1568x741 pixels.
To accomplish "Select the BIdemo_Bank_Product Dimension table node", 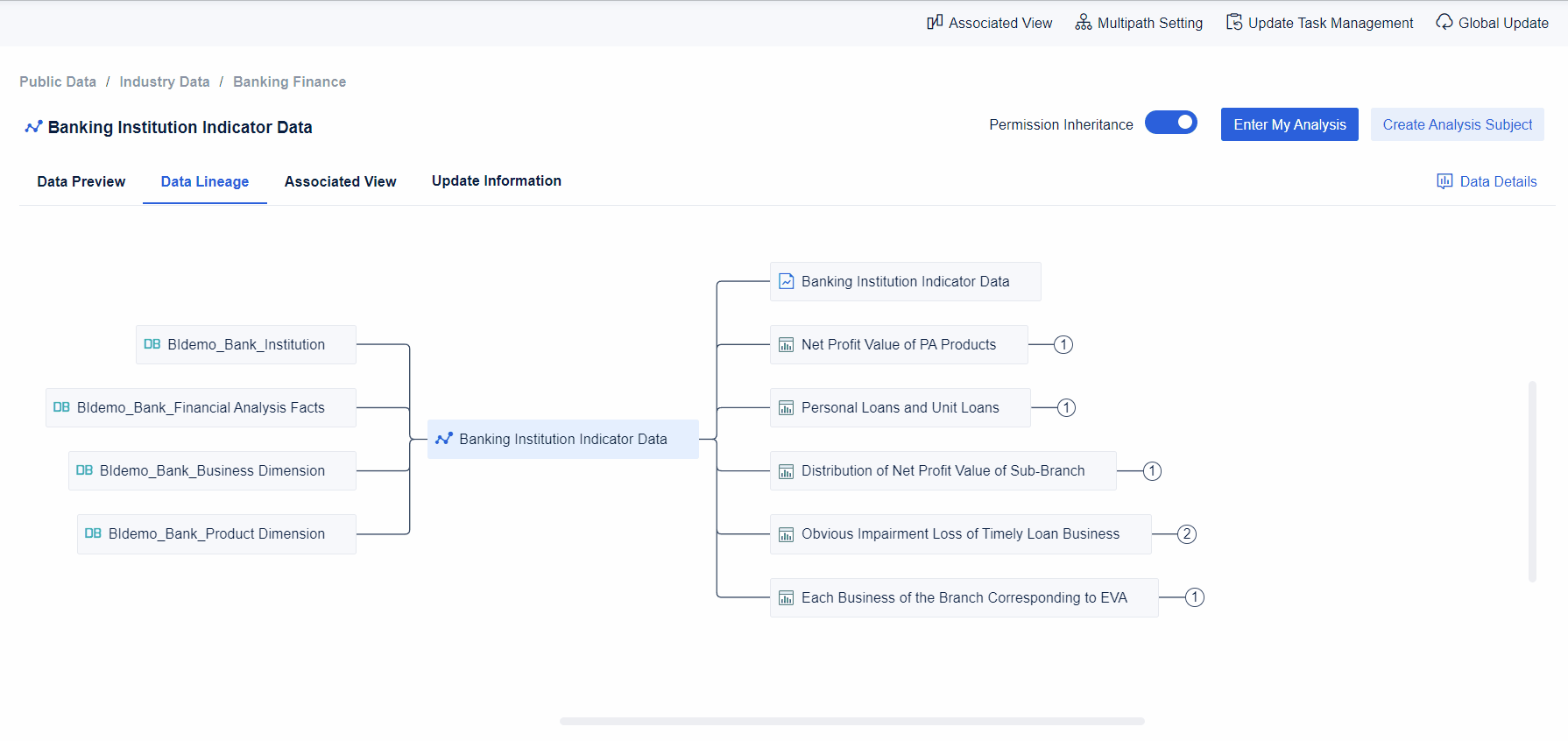I will coord(216,533).
